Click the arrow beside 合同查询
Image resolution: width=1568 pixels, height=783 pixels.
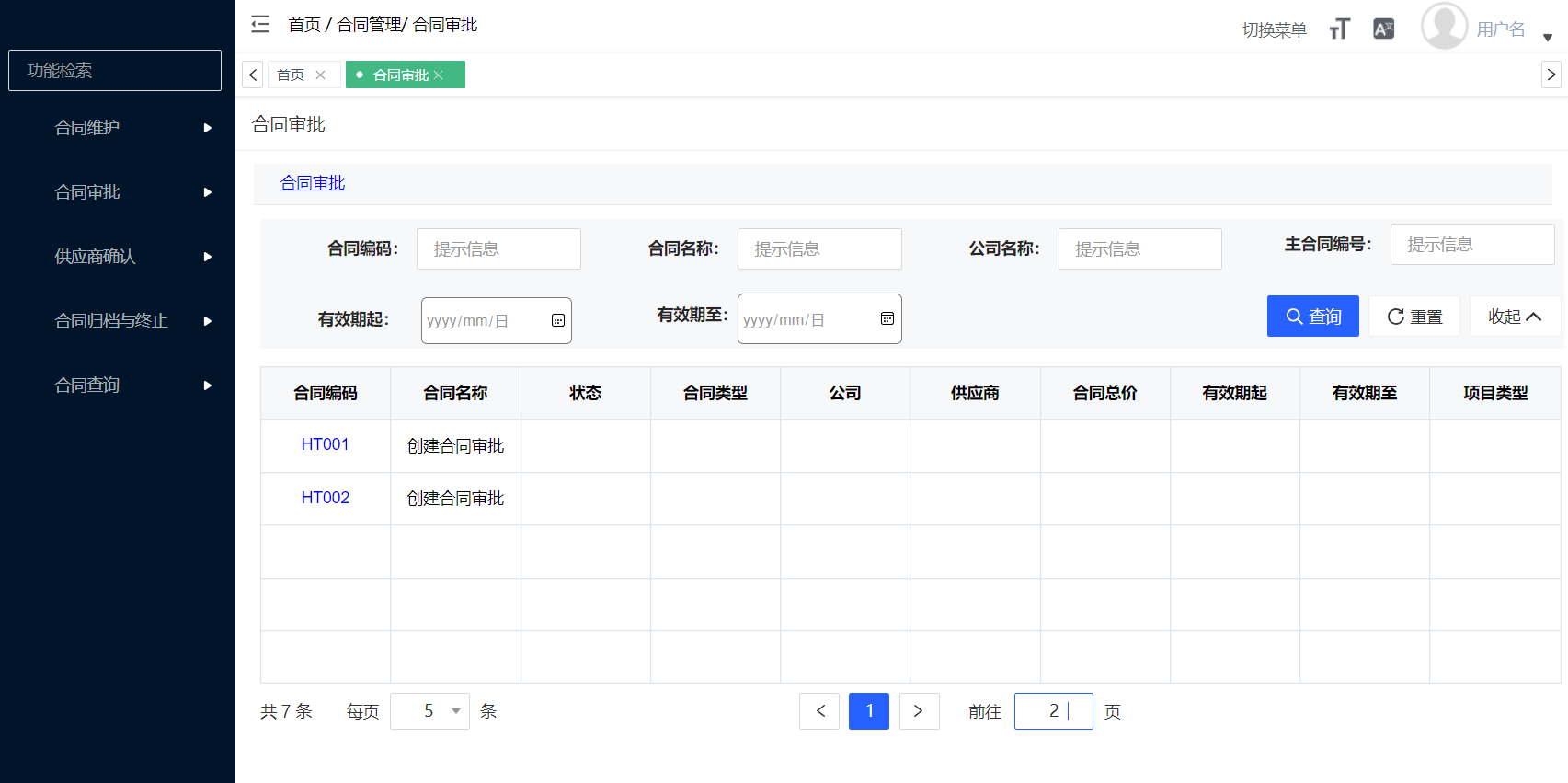[x=208, y=386]
